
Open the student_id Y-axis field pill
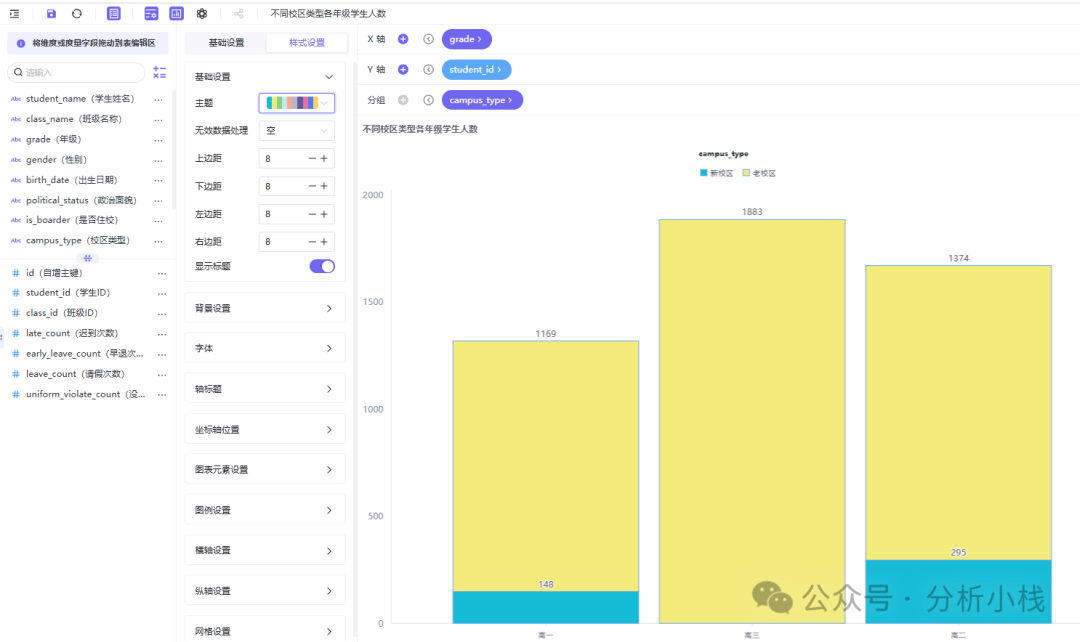476,70
